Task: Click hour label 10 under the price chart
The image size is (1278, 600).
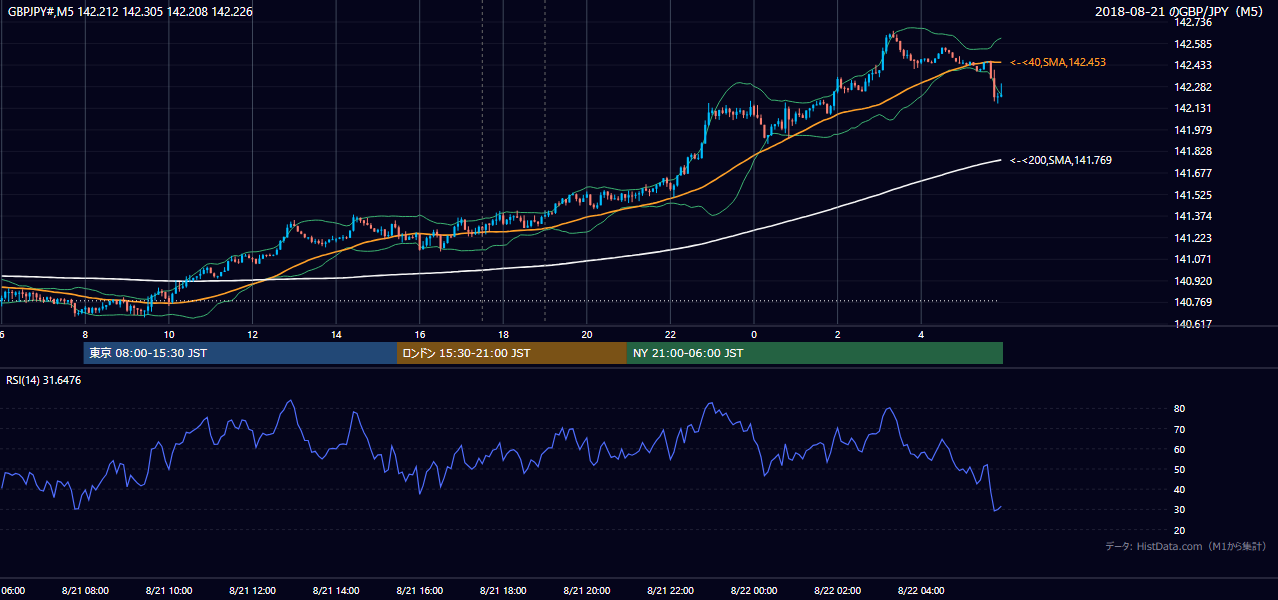Action: pyautogui.click(x=169, y=335)
